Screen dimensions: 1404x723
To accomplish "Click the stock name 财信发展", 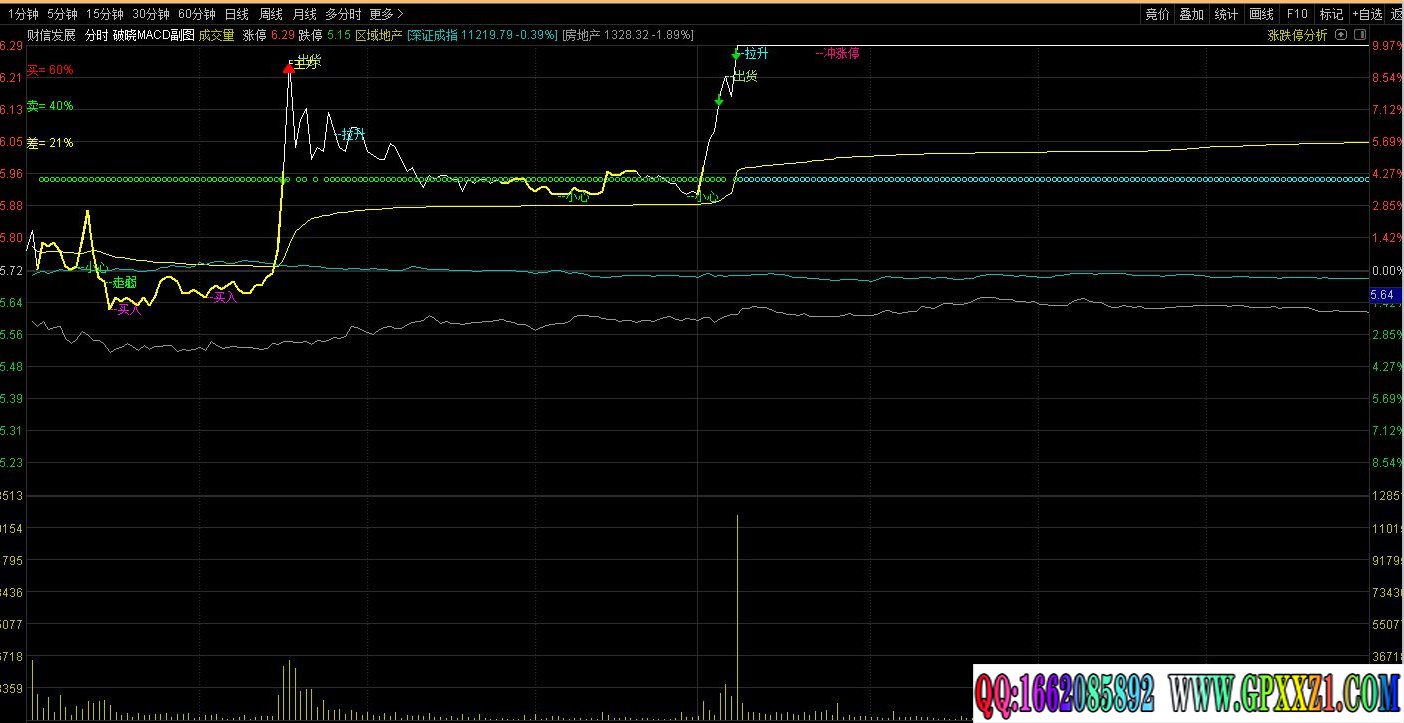I will pyautogui.click(x=51, y=35).
